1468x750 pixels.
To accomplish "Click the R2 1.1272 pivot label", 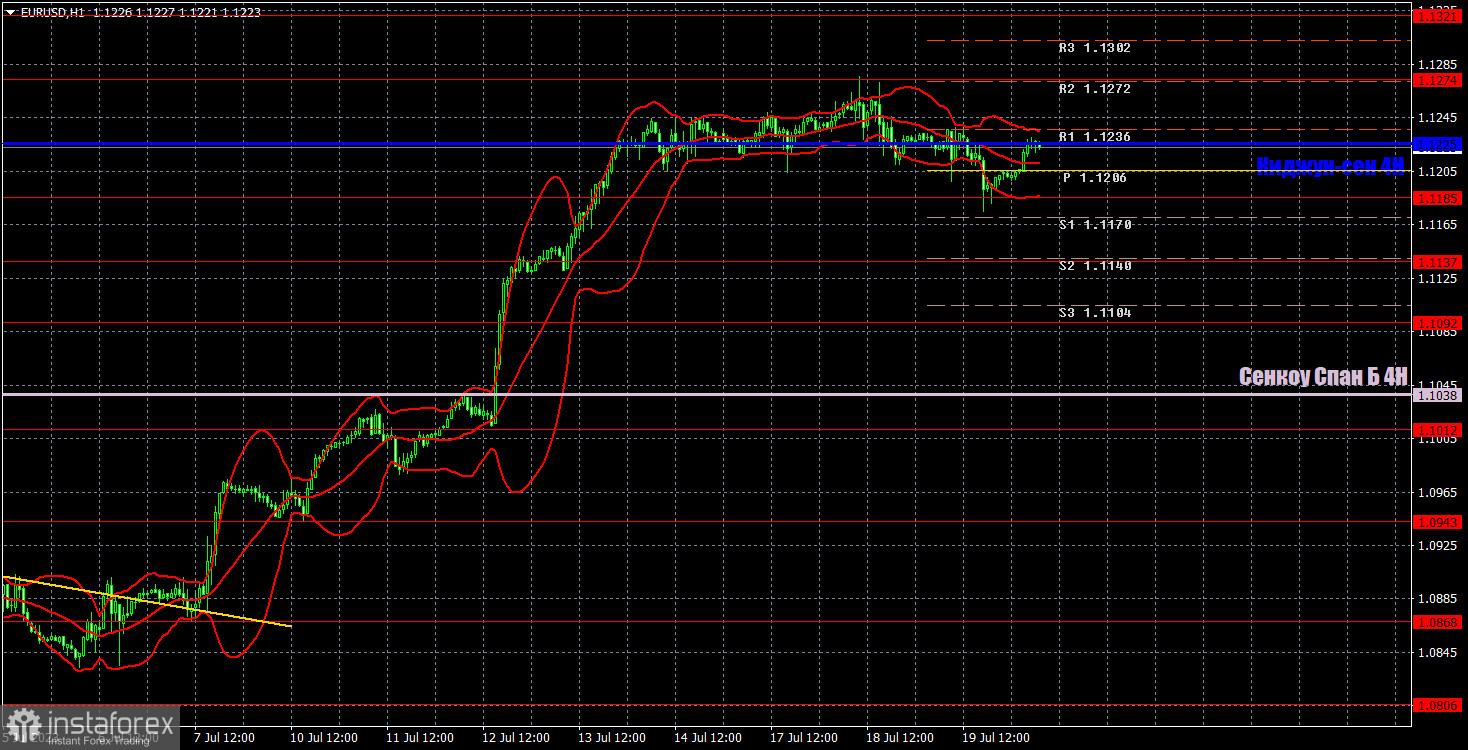I will 1095,88.
